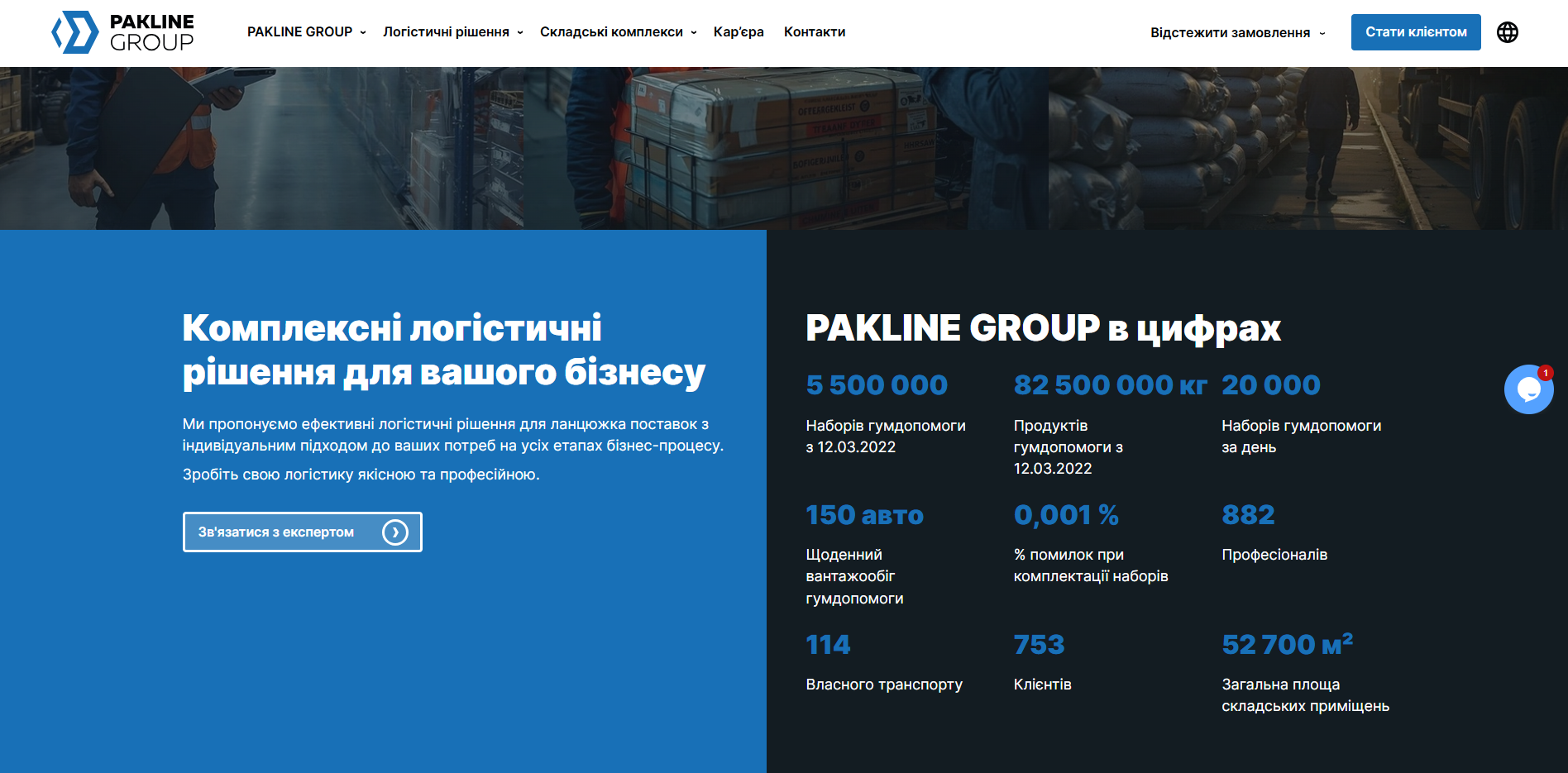Viewport: 1568px width, 773px height.
Task: Click the circular arrow inside expert contact button
Action: (x=395, y=532)
